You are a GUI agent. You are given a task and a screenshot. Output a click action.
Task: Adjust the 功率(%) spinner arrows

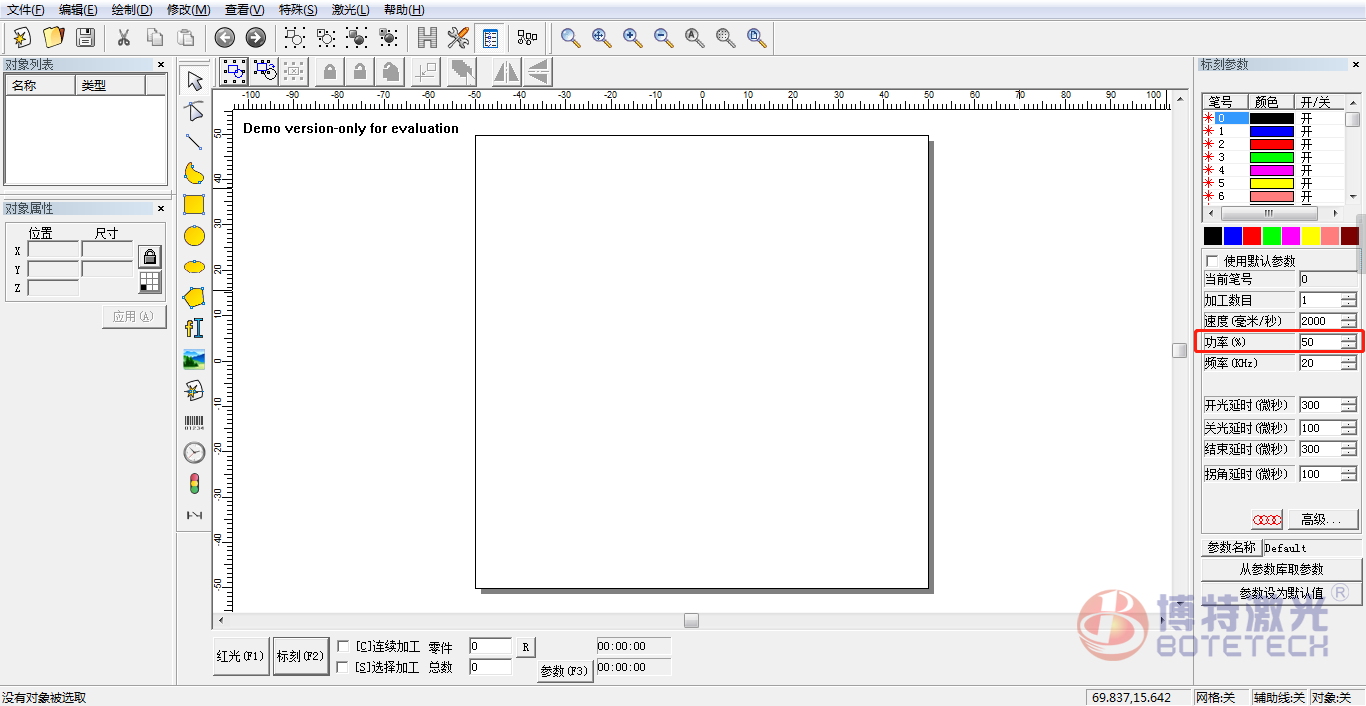1349,342
